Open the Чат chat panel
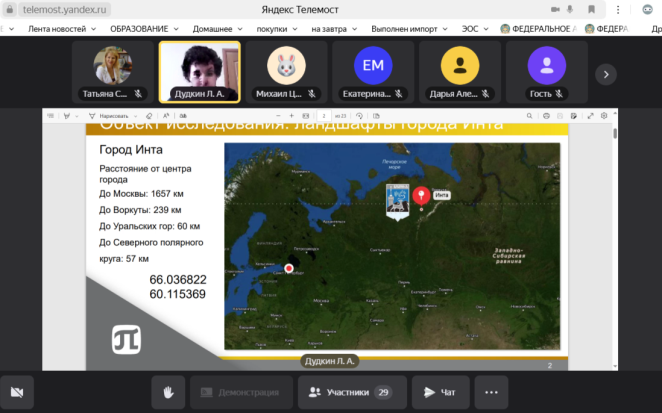Image resolution: width=662 pixels, height=413 pixels. tap(440, 392)
